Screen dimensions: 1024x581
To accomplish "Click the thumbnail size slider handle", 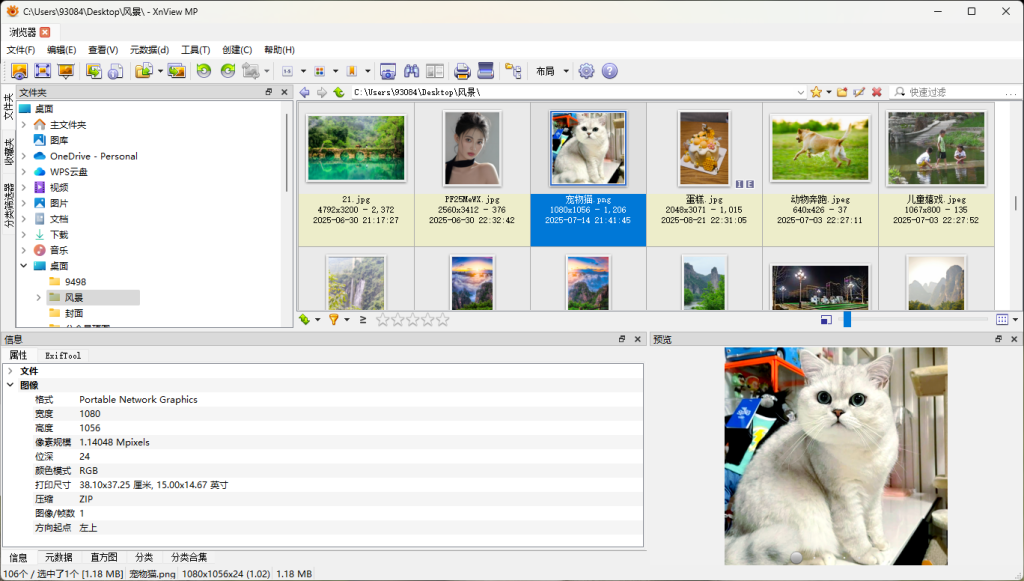I will tap(847, 320).
